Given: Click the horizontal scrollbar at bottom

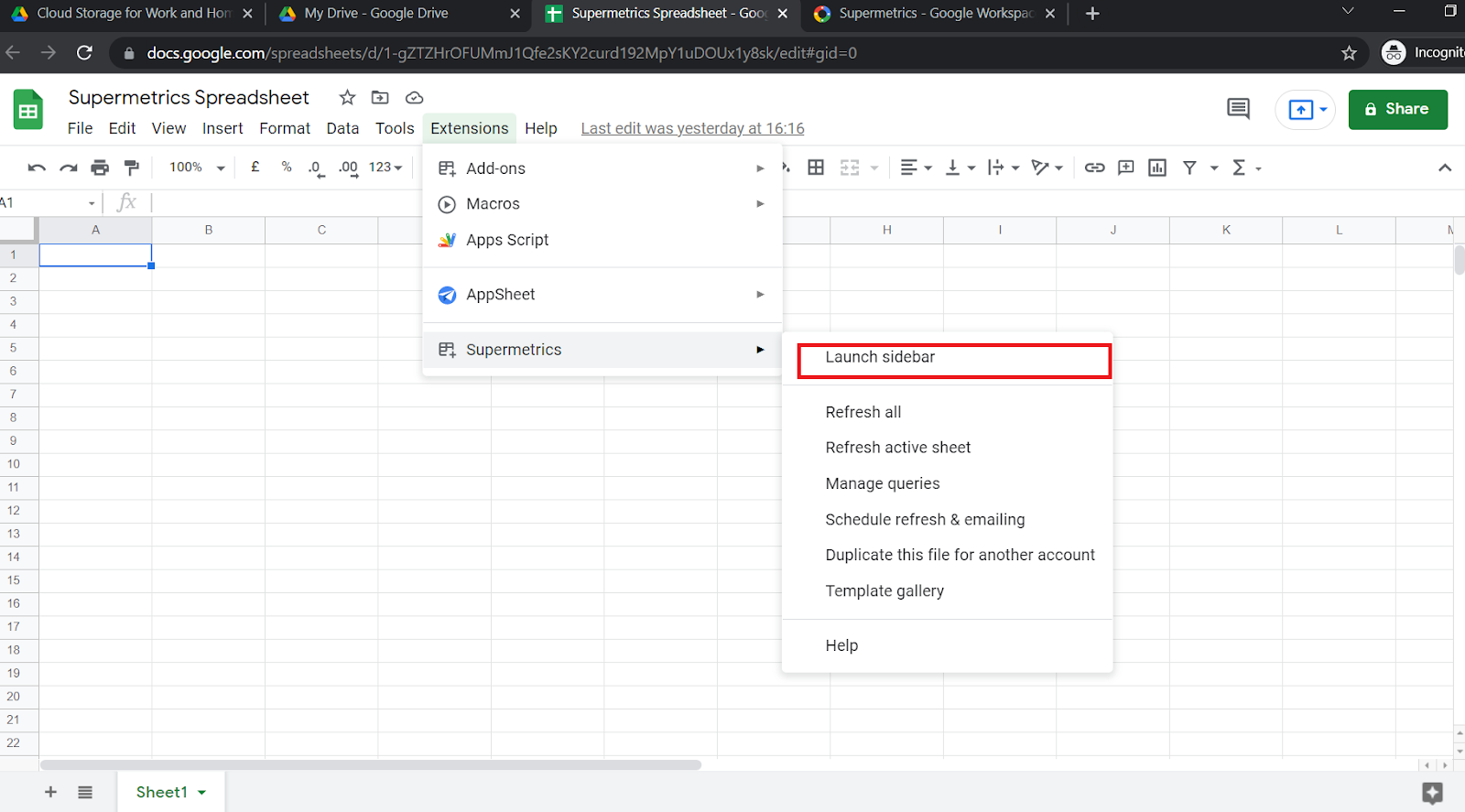Looking at the screenshot, I should (371, 764).
